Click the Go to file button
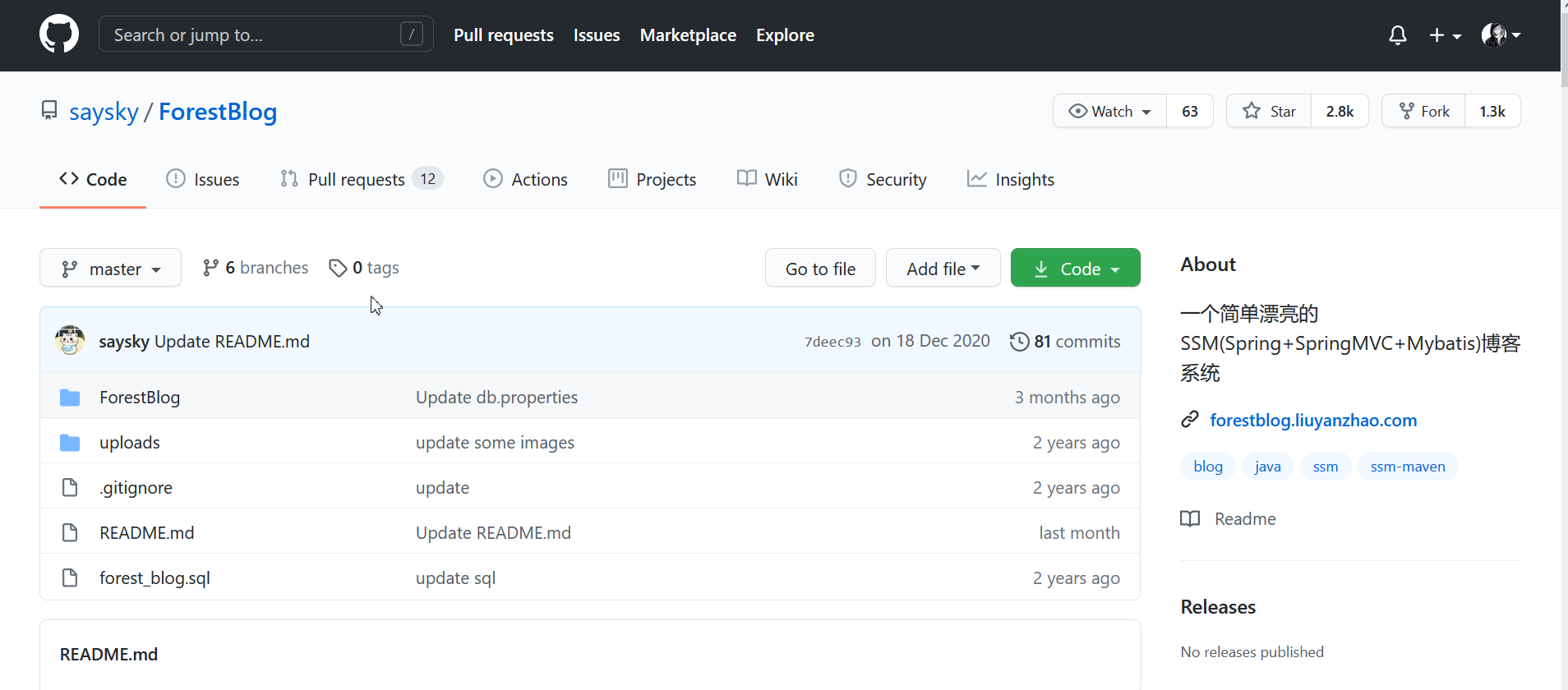 point(820,268)
